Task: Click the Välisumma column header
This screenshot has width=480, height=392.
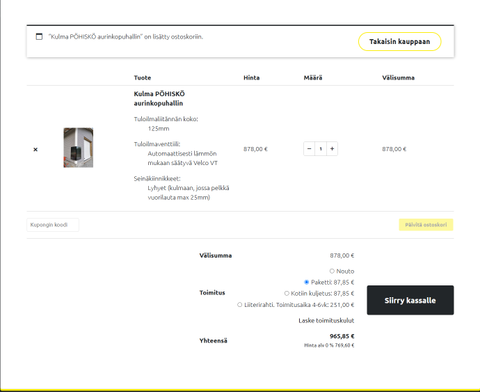Action: tap(398, 78)
